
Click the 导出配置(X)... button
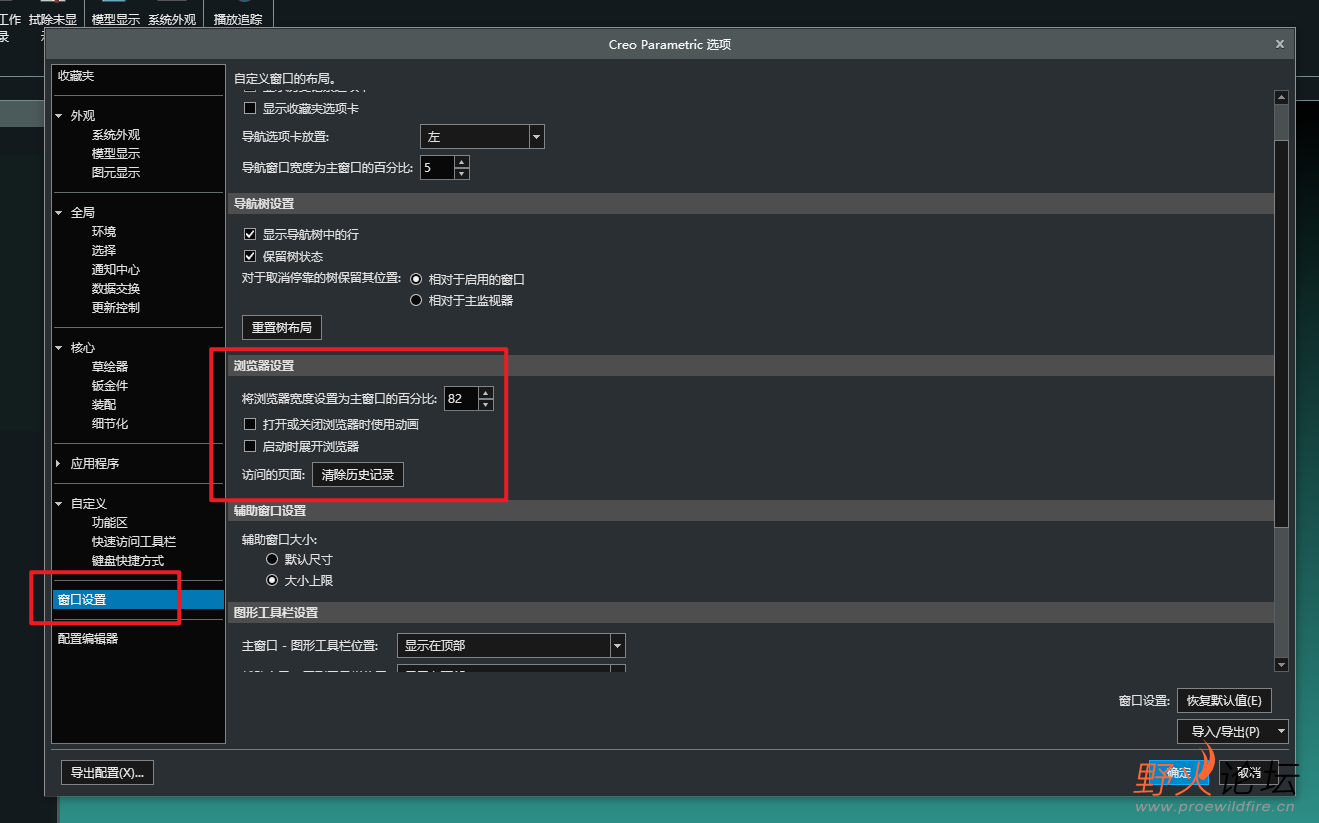tap(107, 772)
